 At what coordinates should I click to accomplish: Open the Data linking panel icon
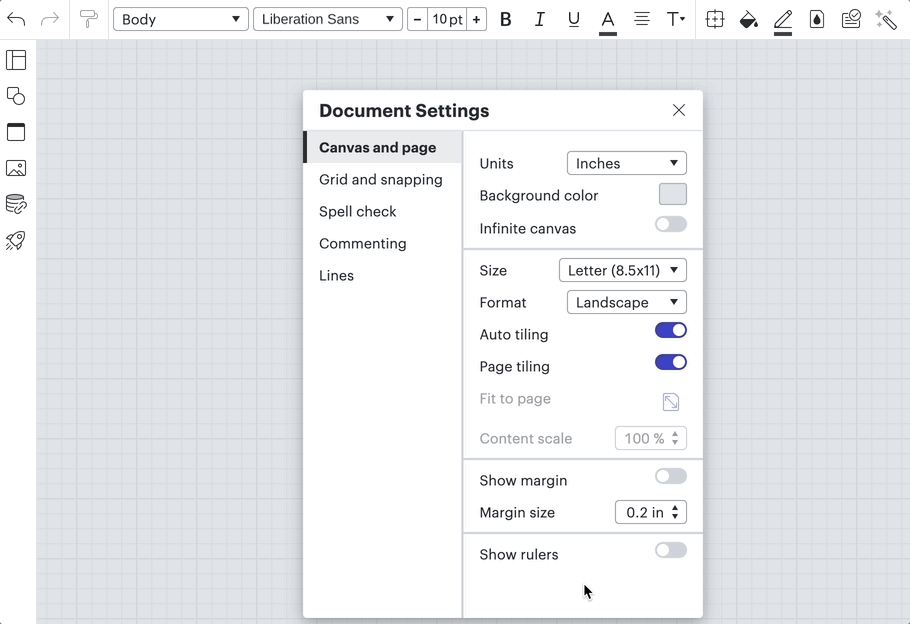16,204
